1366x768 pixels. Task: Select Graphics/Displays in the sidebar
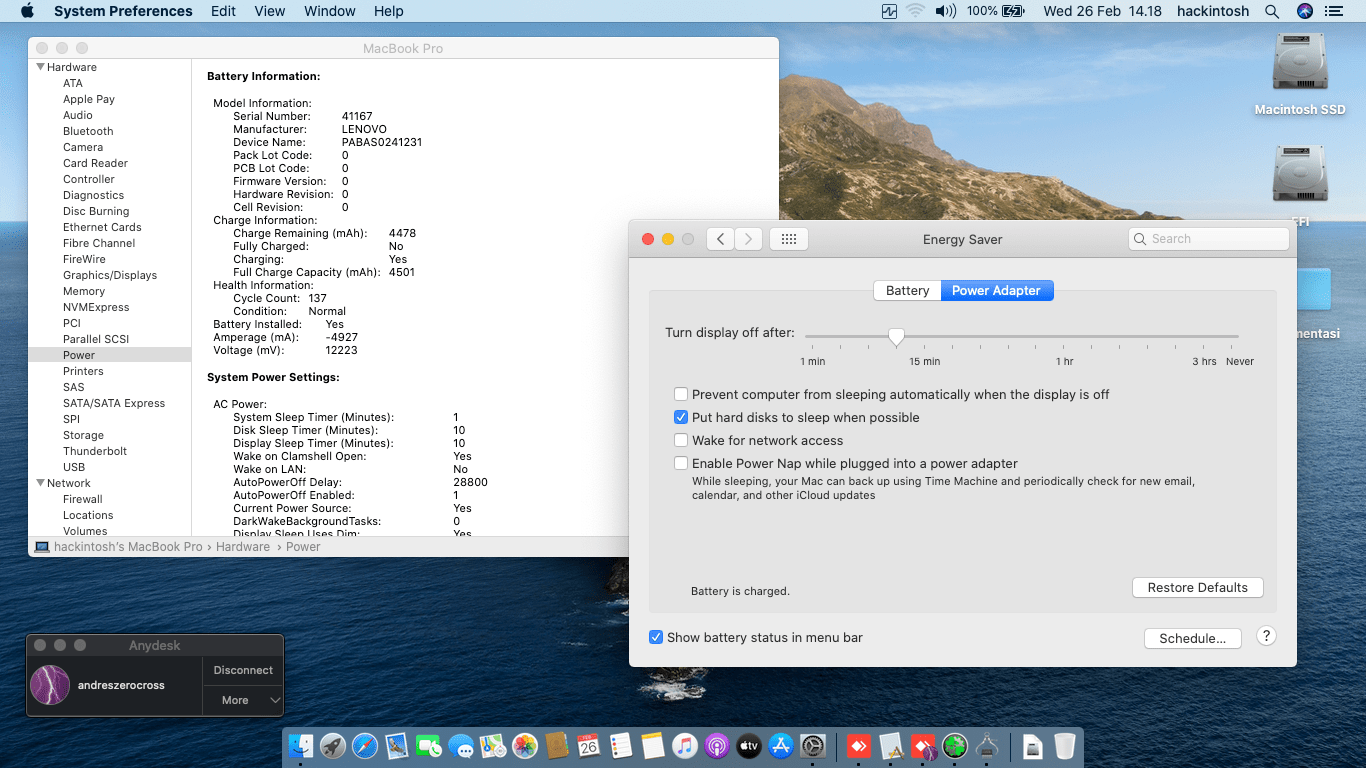110,275
